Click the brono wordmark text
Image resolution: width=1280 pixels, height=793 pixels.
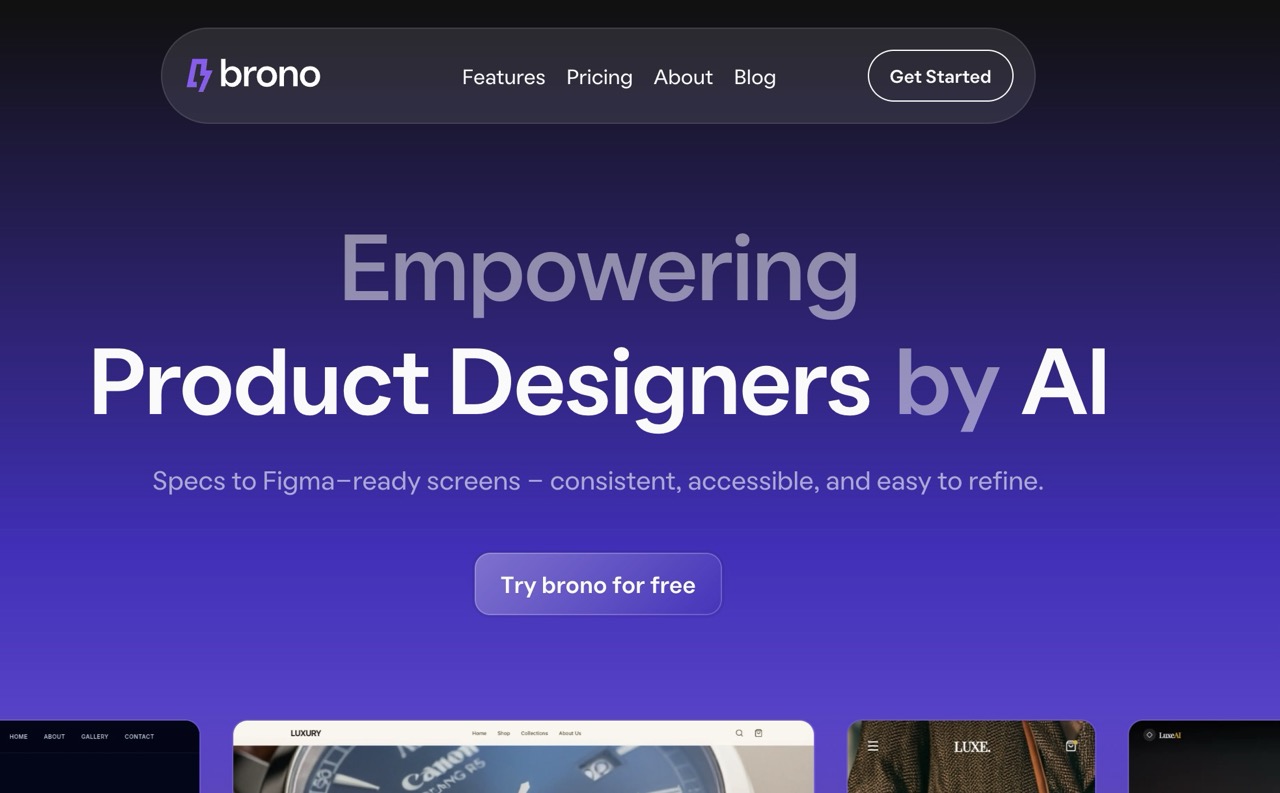pyautogui.click(x=270, y=75)
